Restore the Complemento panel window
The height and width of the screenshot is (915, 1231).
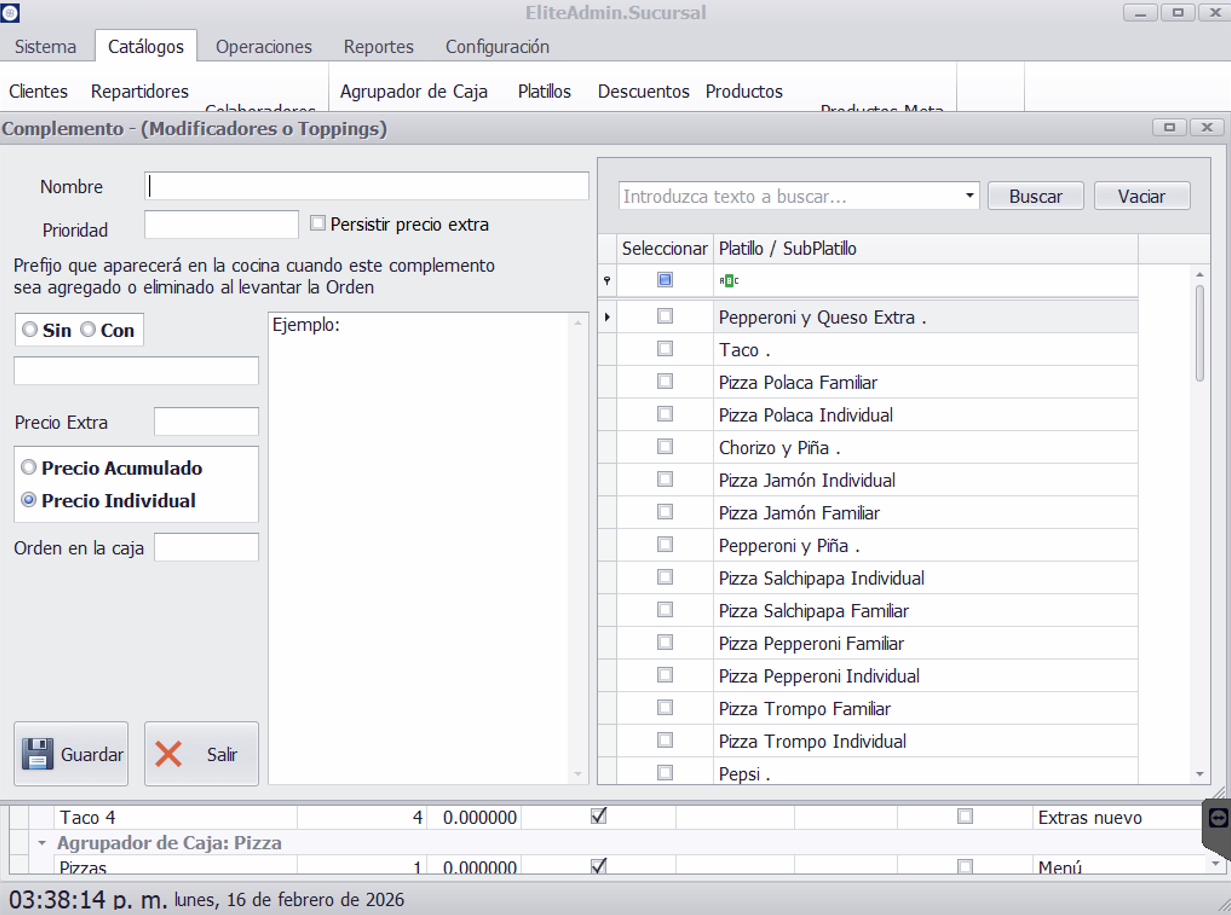[x=1168, y=128]
